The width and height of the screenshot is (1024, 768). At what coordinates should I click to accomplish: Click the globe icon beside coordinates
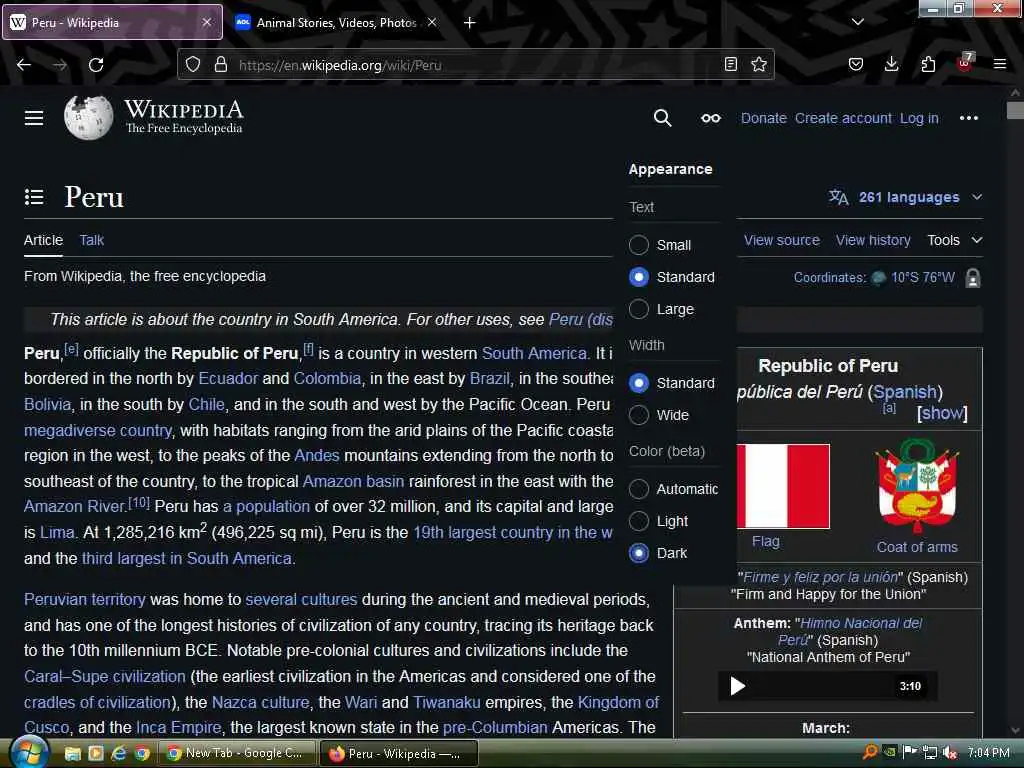coord(879,278)
